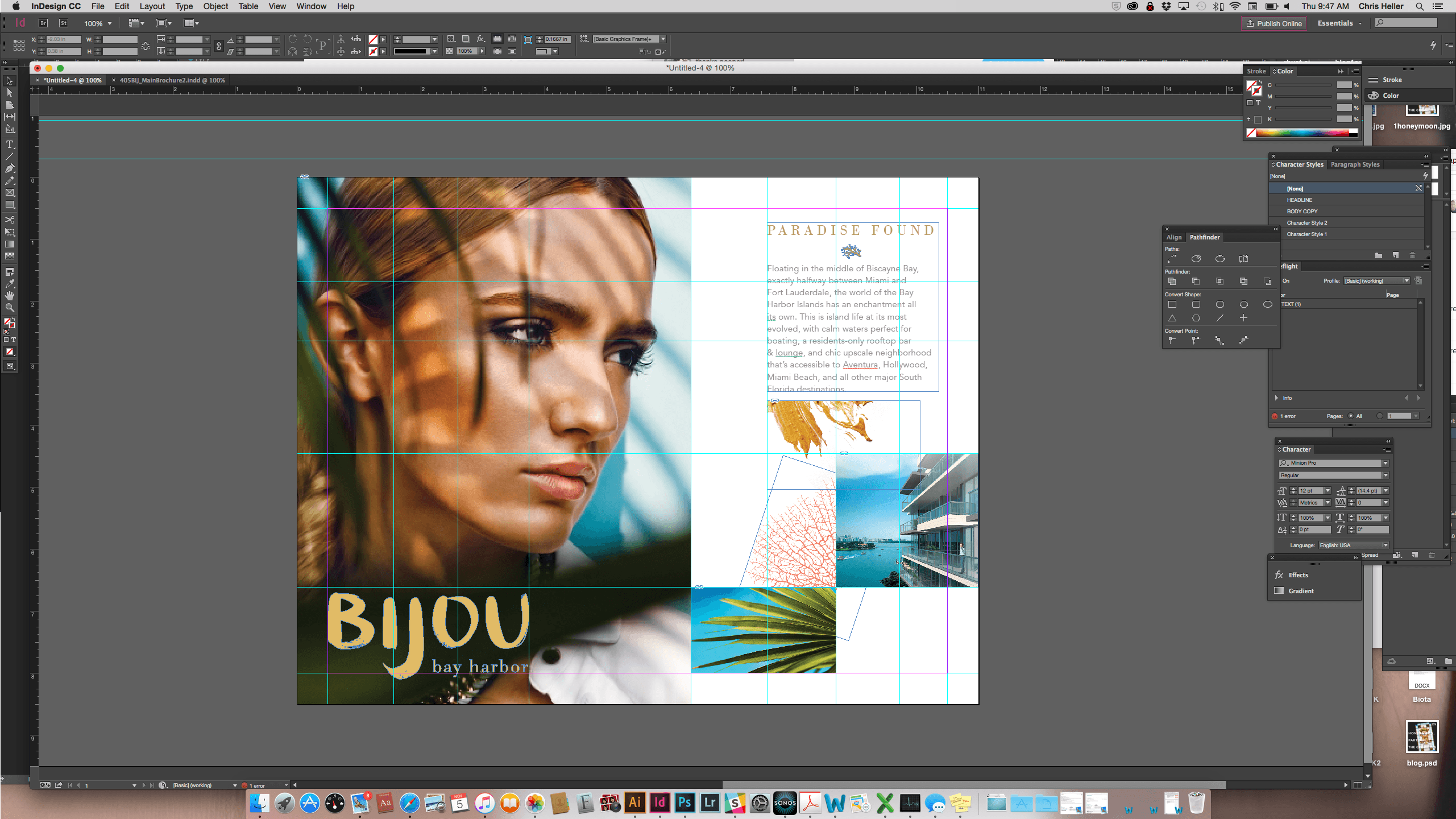Toggle constrain proportions chain link icon

coord(219,45)
